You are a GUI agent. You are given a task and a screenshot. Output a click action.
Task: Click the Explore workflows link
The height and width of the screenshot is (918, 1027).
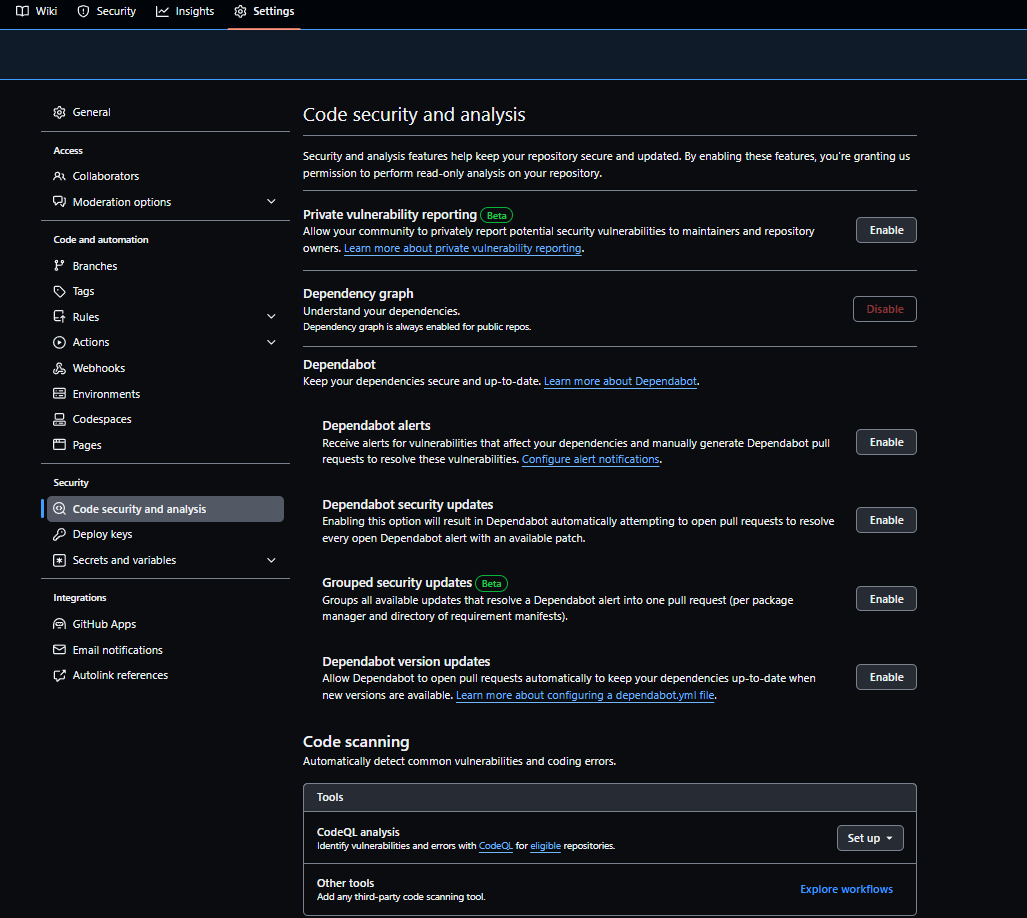(x=846, y=889)
